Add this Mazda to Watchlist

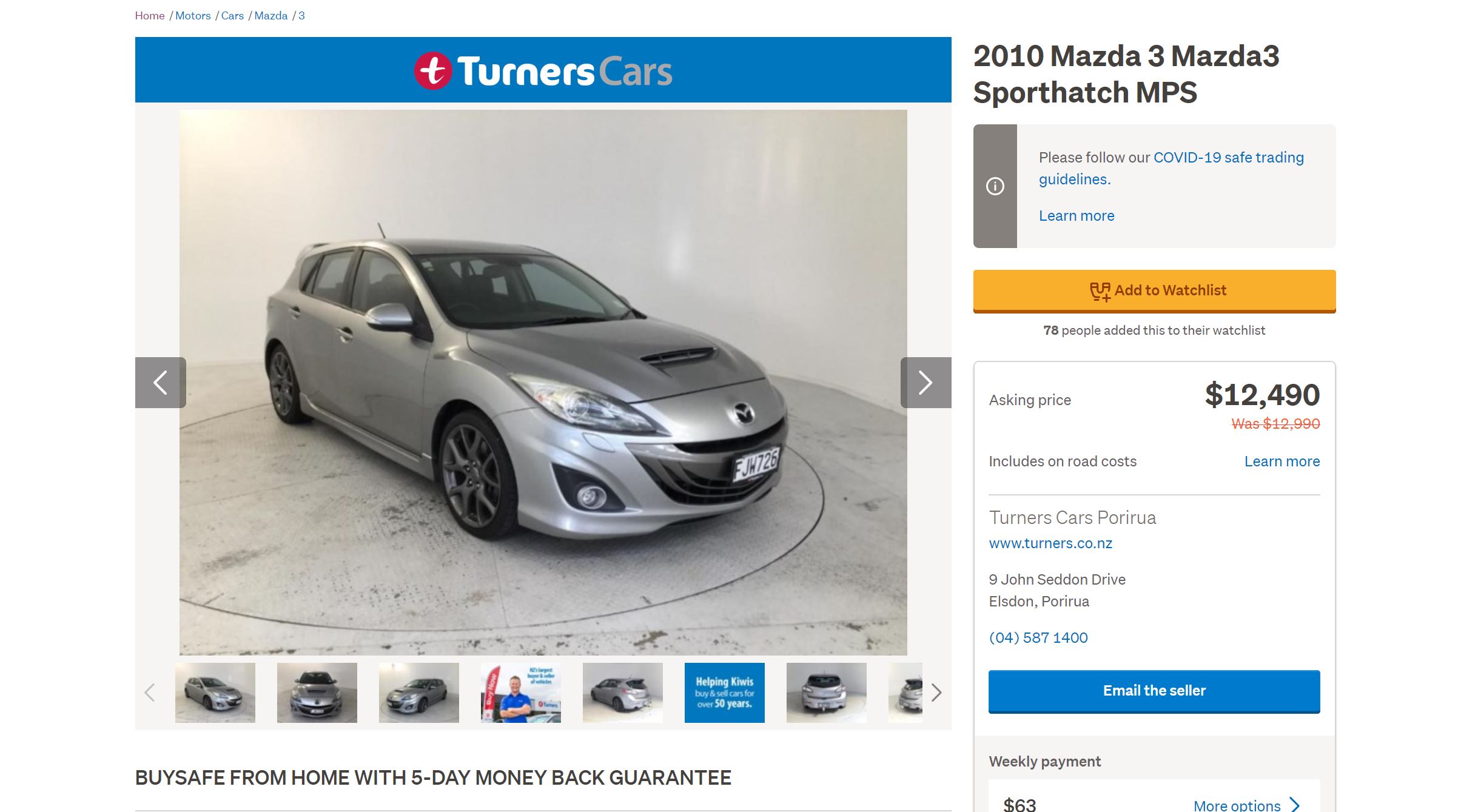point(1154,291)
